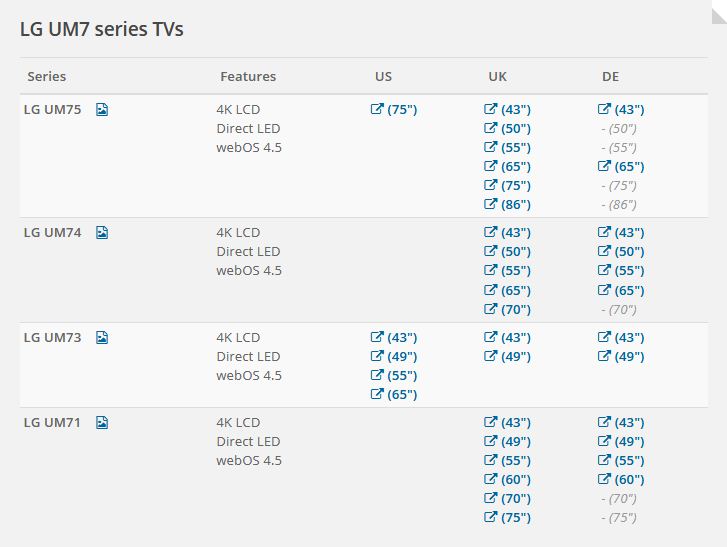Screen dimensions: 727x547
Task: Open the LG UM71 image icon
Action: tap(102, 422)
